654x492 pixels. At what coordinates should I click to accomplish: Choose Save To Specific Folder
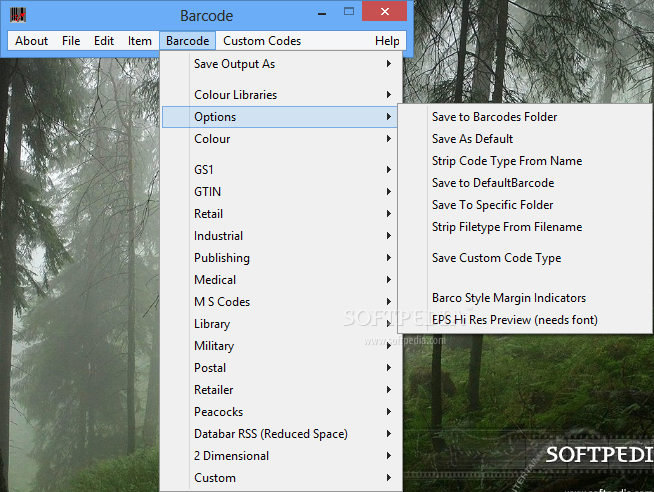pos(525,205)
